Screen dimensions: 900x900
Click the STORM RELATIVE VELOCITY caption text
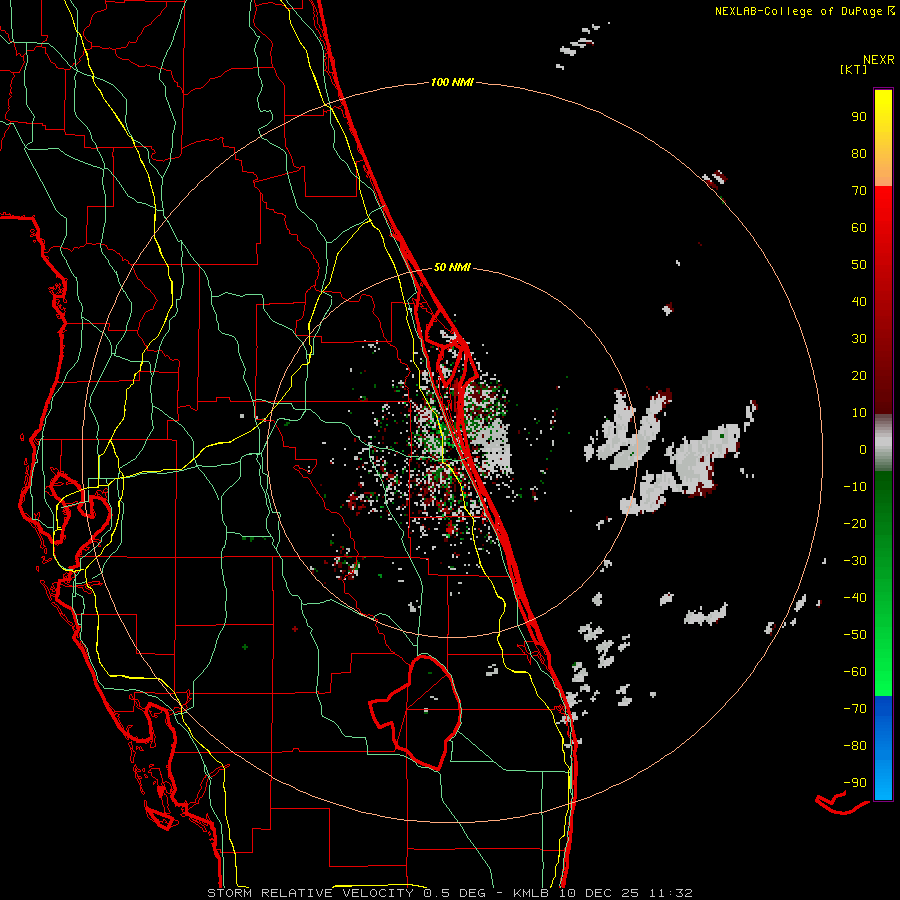click(310, 893)
